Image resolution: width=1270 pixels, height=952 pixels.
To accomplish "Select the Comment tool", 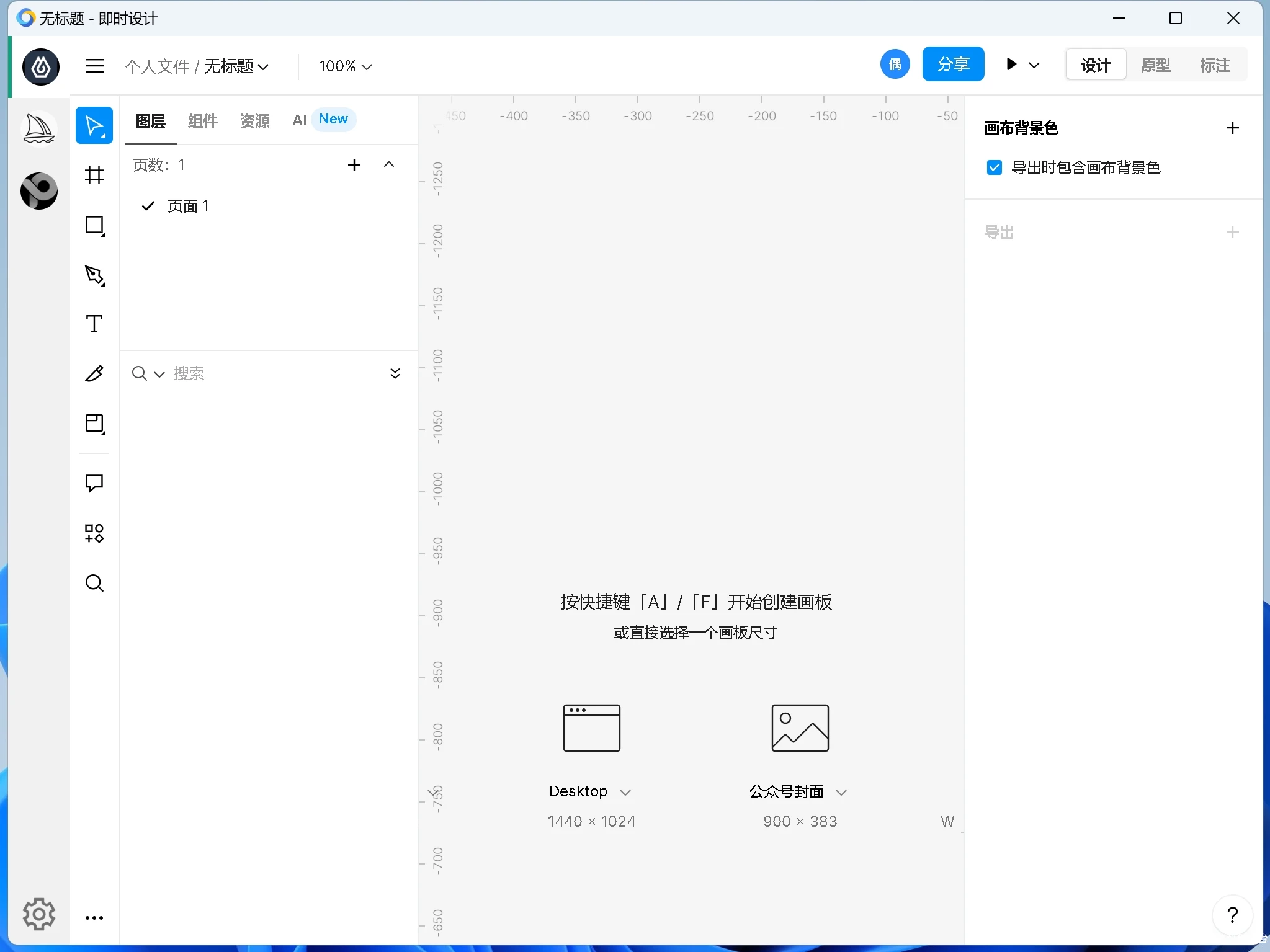I will (94, 483).
